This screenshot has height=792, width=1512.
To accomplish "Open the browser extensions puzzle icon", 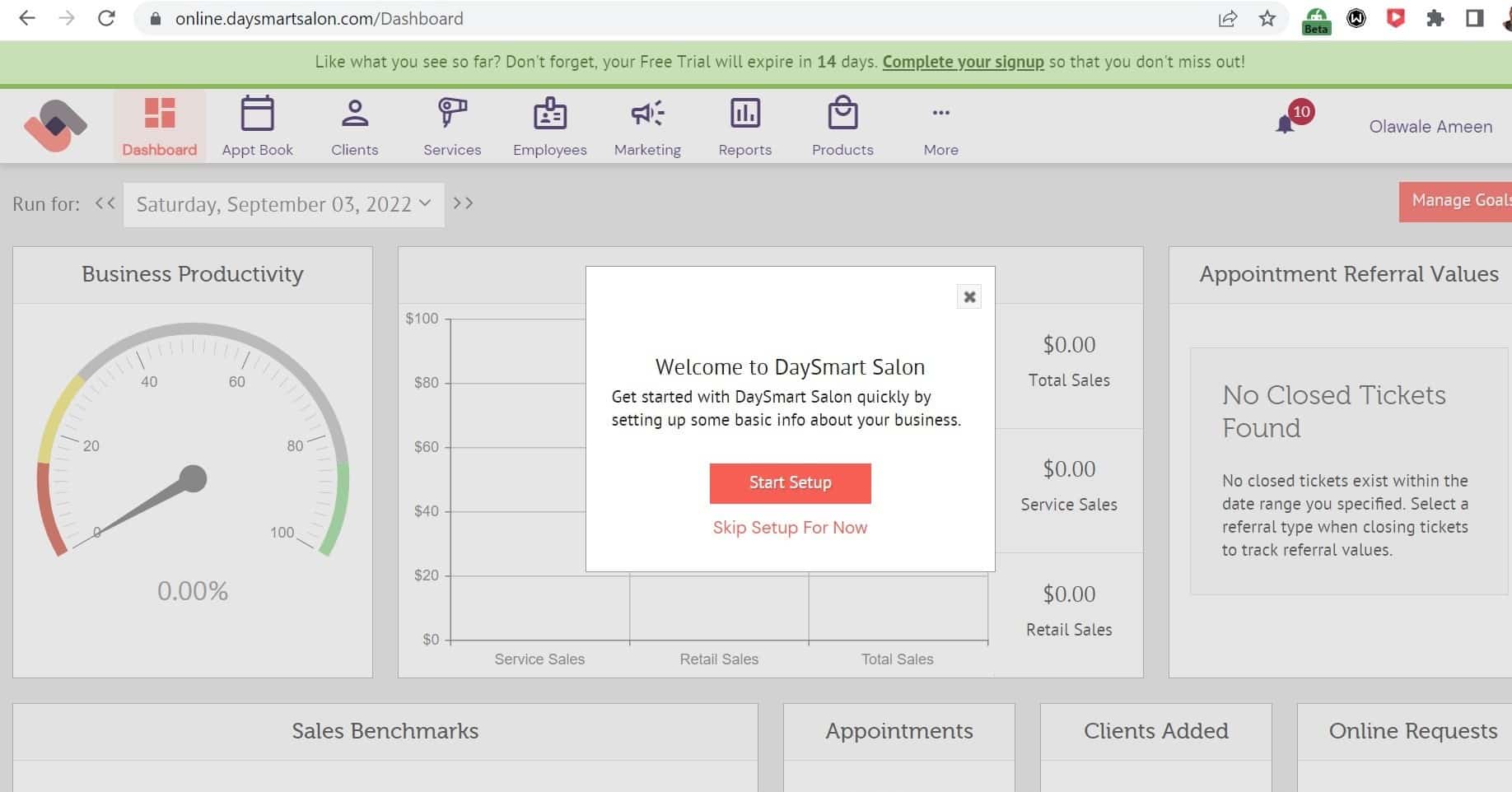I will pos(1435,18).
